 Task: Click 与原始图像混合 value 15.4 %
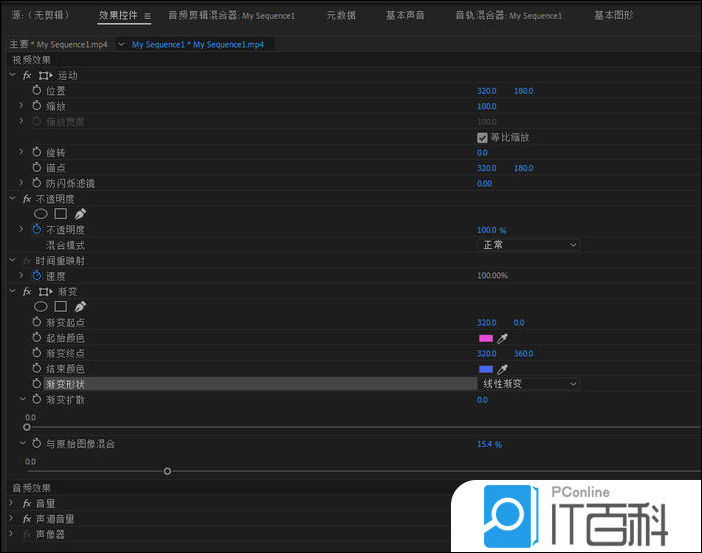pos(489,444)
